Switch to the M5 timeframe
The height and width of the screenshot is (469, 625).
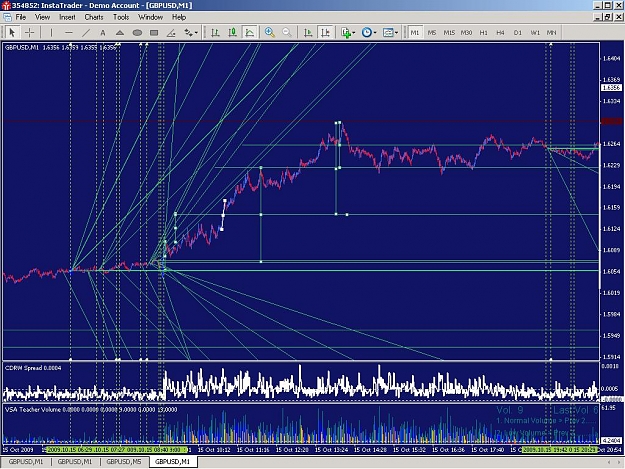point(432,33)
